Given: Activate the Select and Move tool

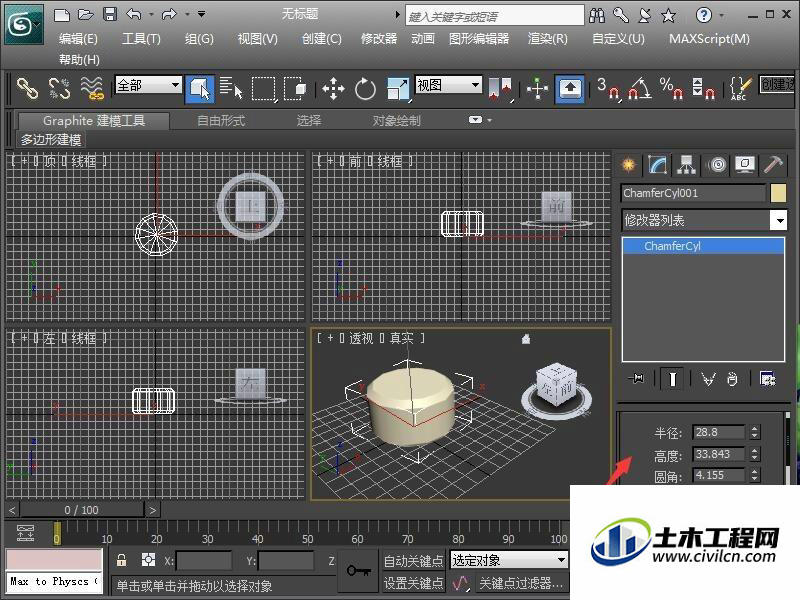Looking at the screenshot, I should point(333,89).
